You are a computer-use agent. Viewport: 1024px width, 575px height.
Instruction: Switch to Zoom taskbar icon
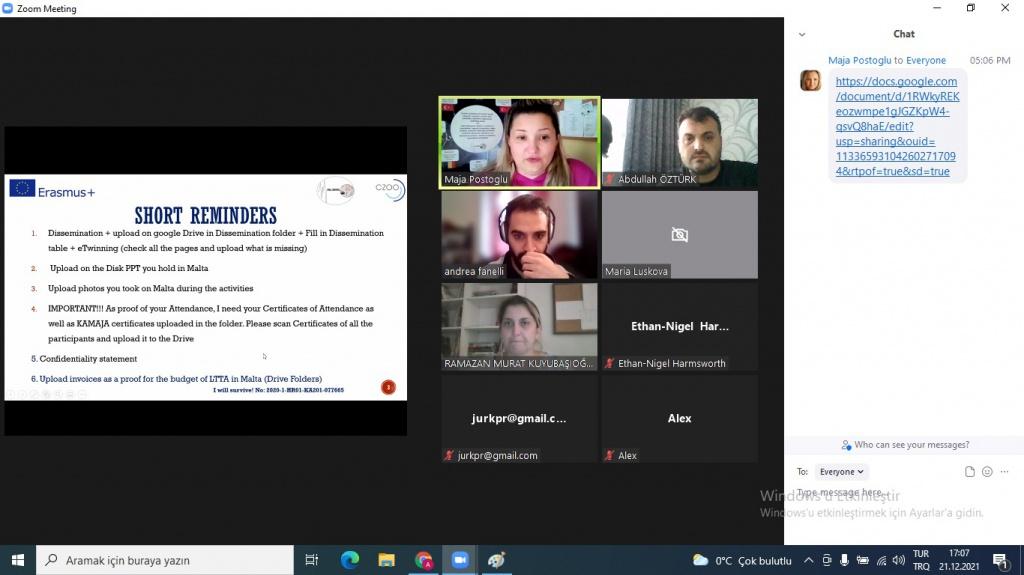click(x=460, y=560)
